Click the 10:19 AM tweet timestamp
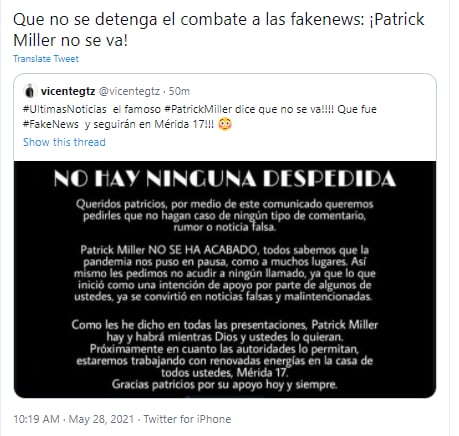 [36, 419]
